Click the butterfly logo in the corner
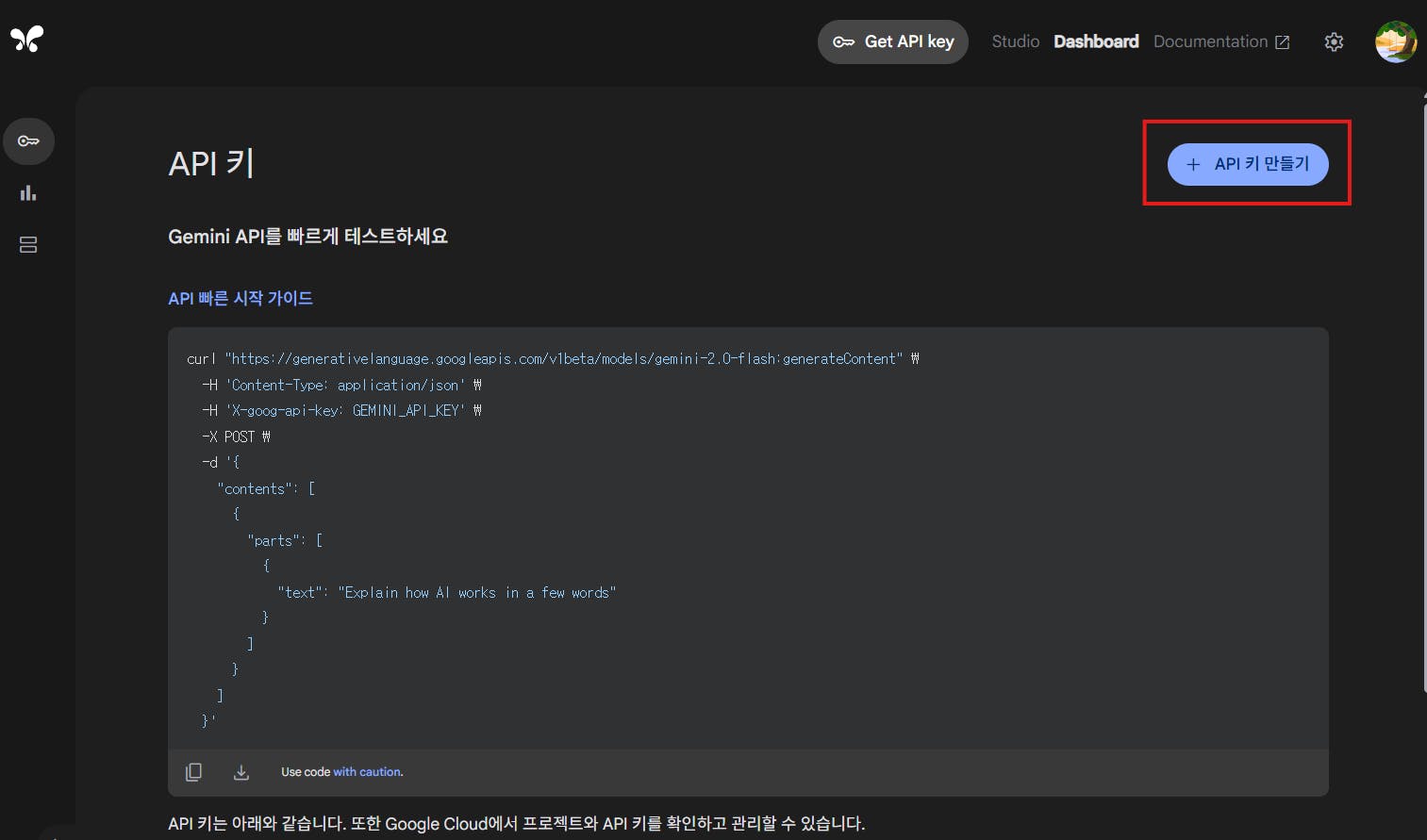The image size is (1427, 840). click(x=27, y=39)
